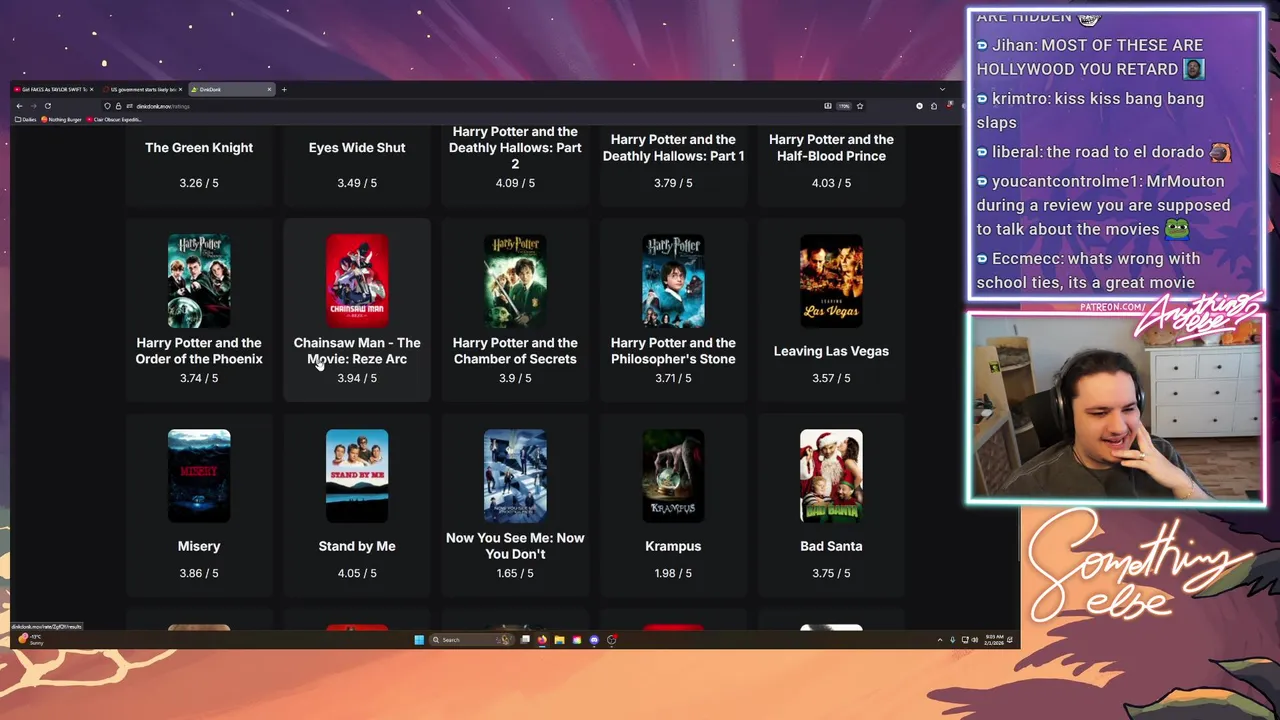
Task: Open Stand by Me poster
Action: 357,476
